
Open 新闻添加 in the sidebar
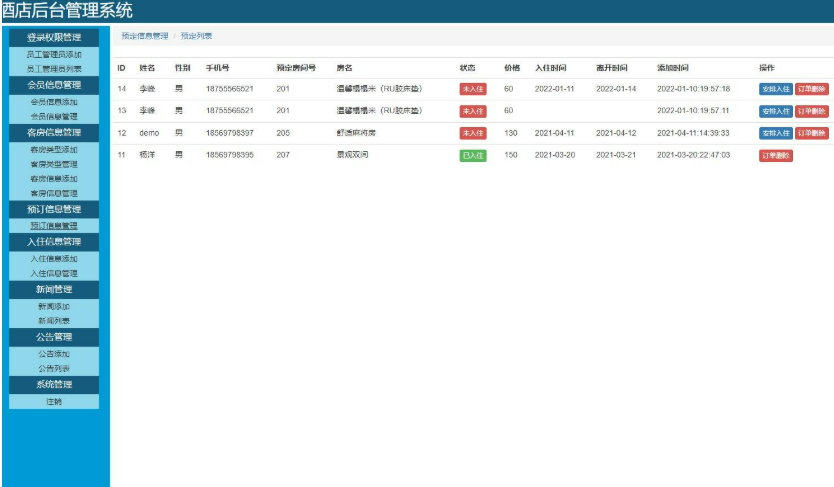tap(54, 306)
